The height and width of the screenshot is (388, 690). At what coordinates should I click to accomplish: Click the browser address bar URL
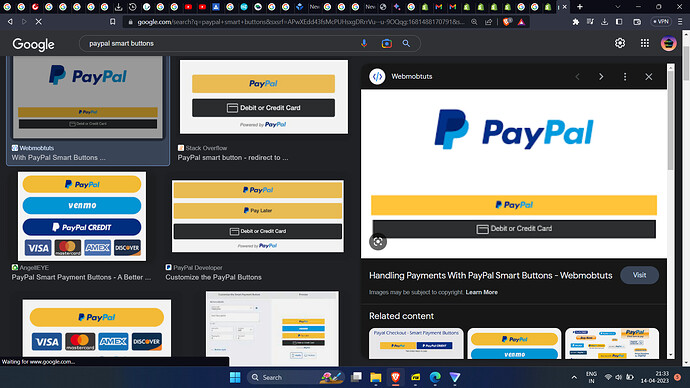click(x=300, y=22)
